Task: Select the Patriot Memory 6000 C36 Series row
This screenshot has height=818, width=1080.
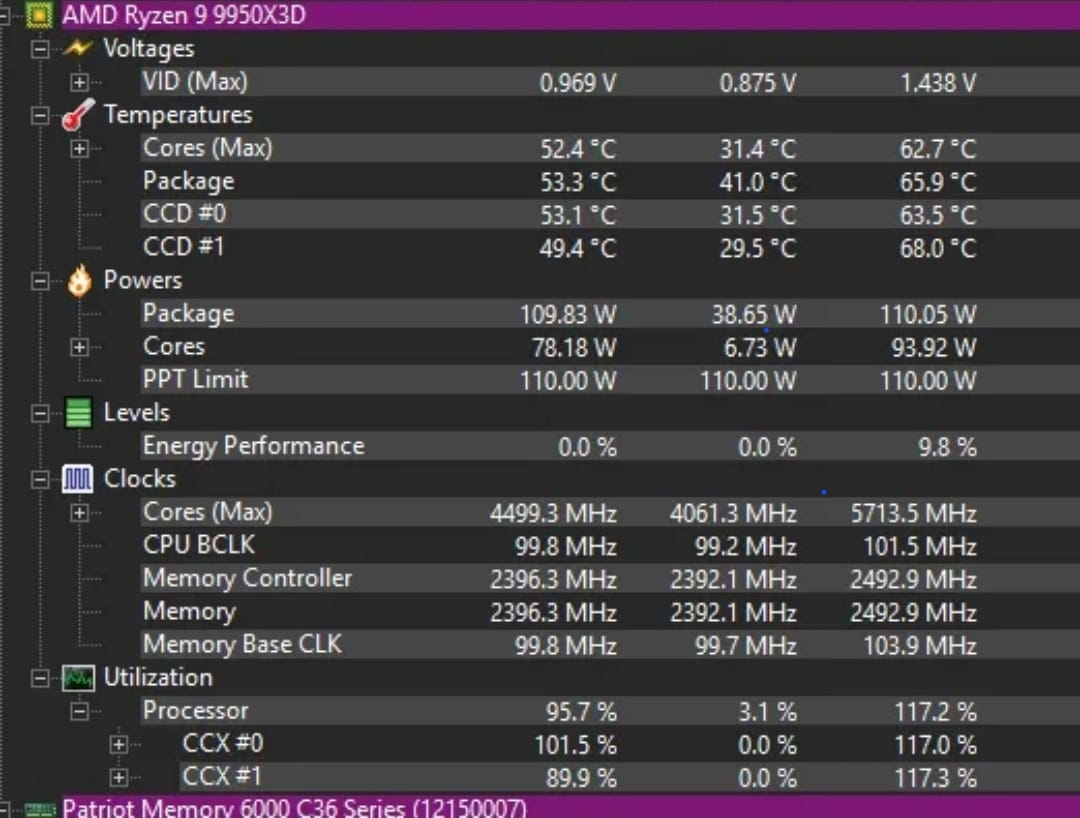Action: (x=570, y=807)
